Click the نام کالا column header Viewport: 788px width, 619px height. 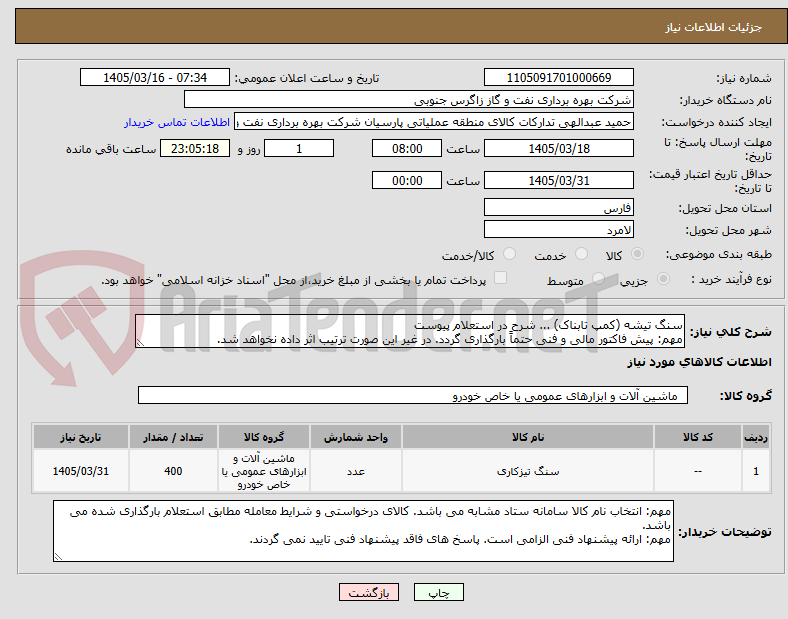[x=528, y=437]
